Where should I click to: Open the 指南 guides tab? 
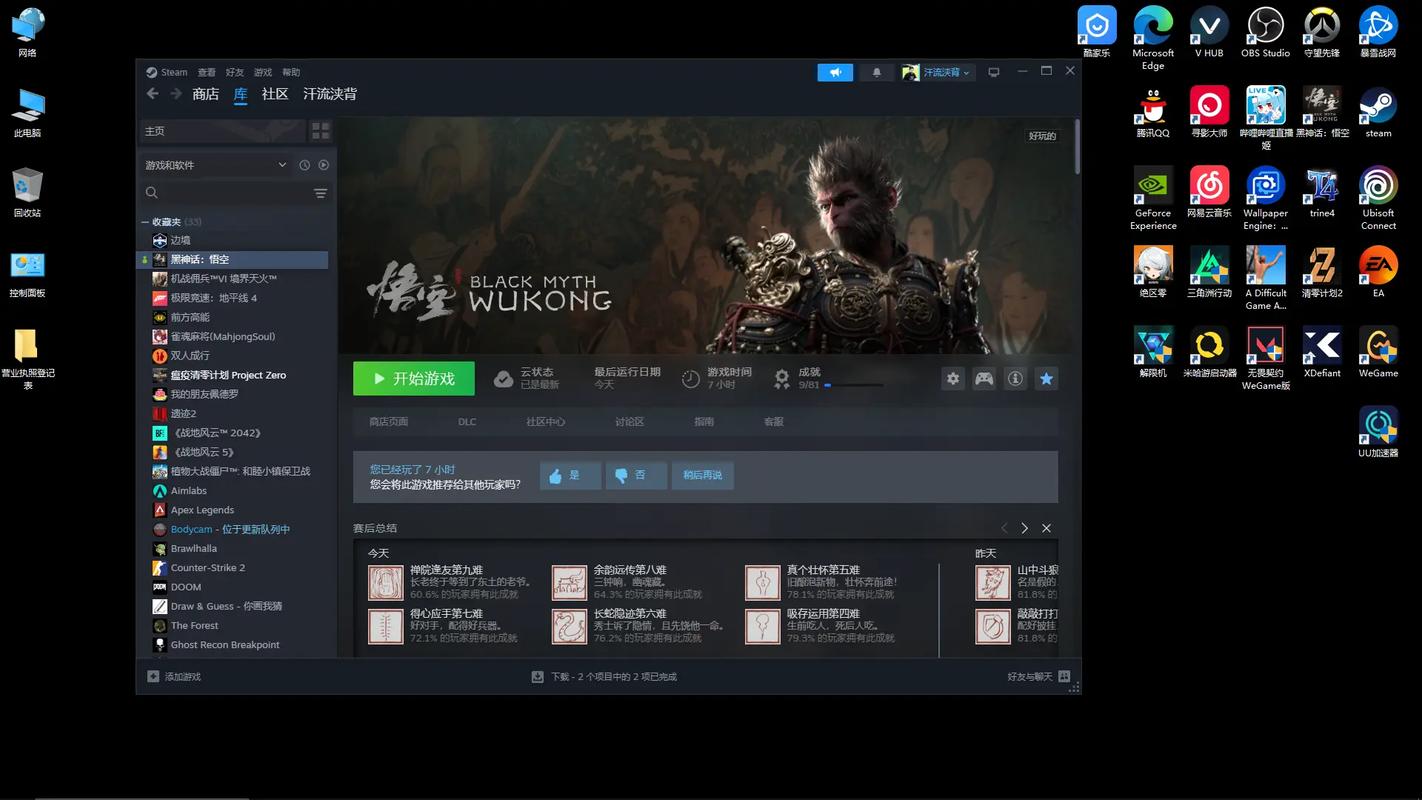[704, 422]
